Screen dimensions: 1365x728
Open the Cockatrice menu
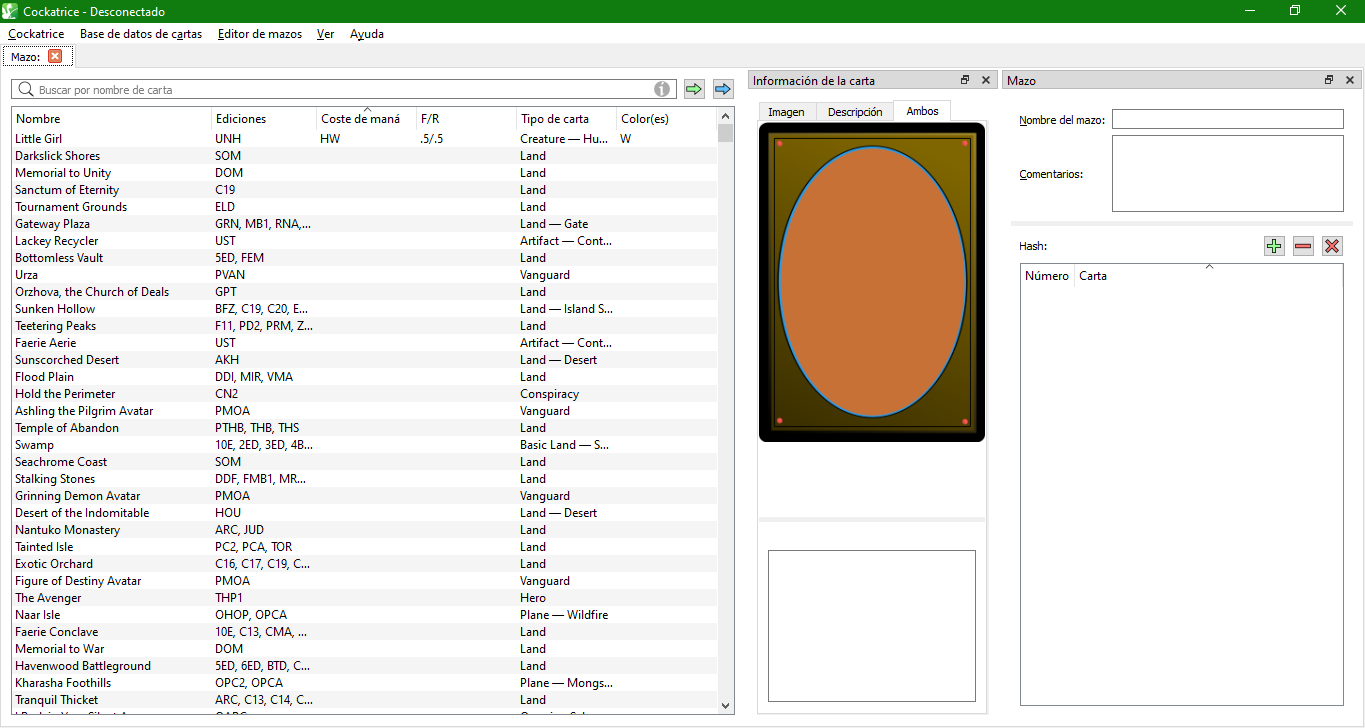[36, 34]
